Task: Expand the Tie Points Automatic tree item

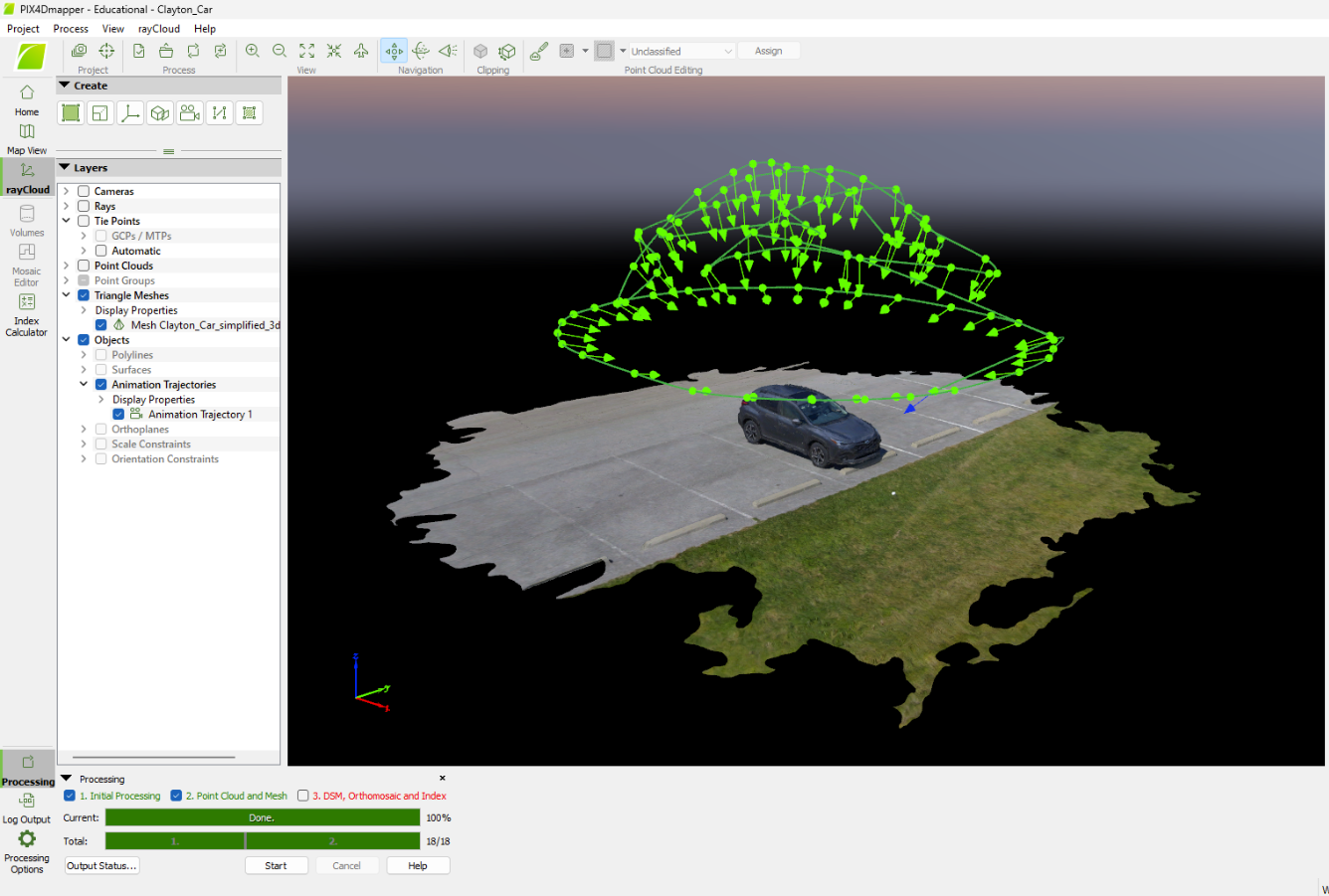Action: [84, 251]
